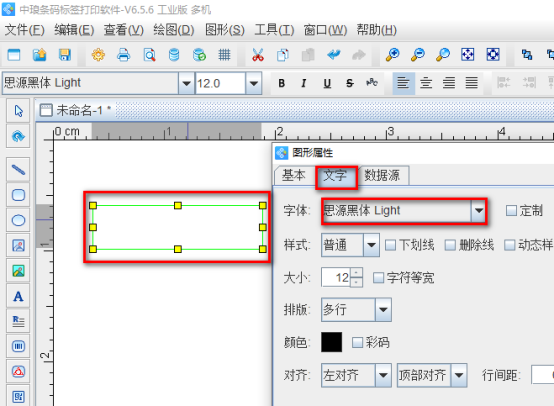The image size is (554, 406).
Task: Expand the 排版 多行 layout dropdown
Action: (356, 310)
